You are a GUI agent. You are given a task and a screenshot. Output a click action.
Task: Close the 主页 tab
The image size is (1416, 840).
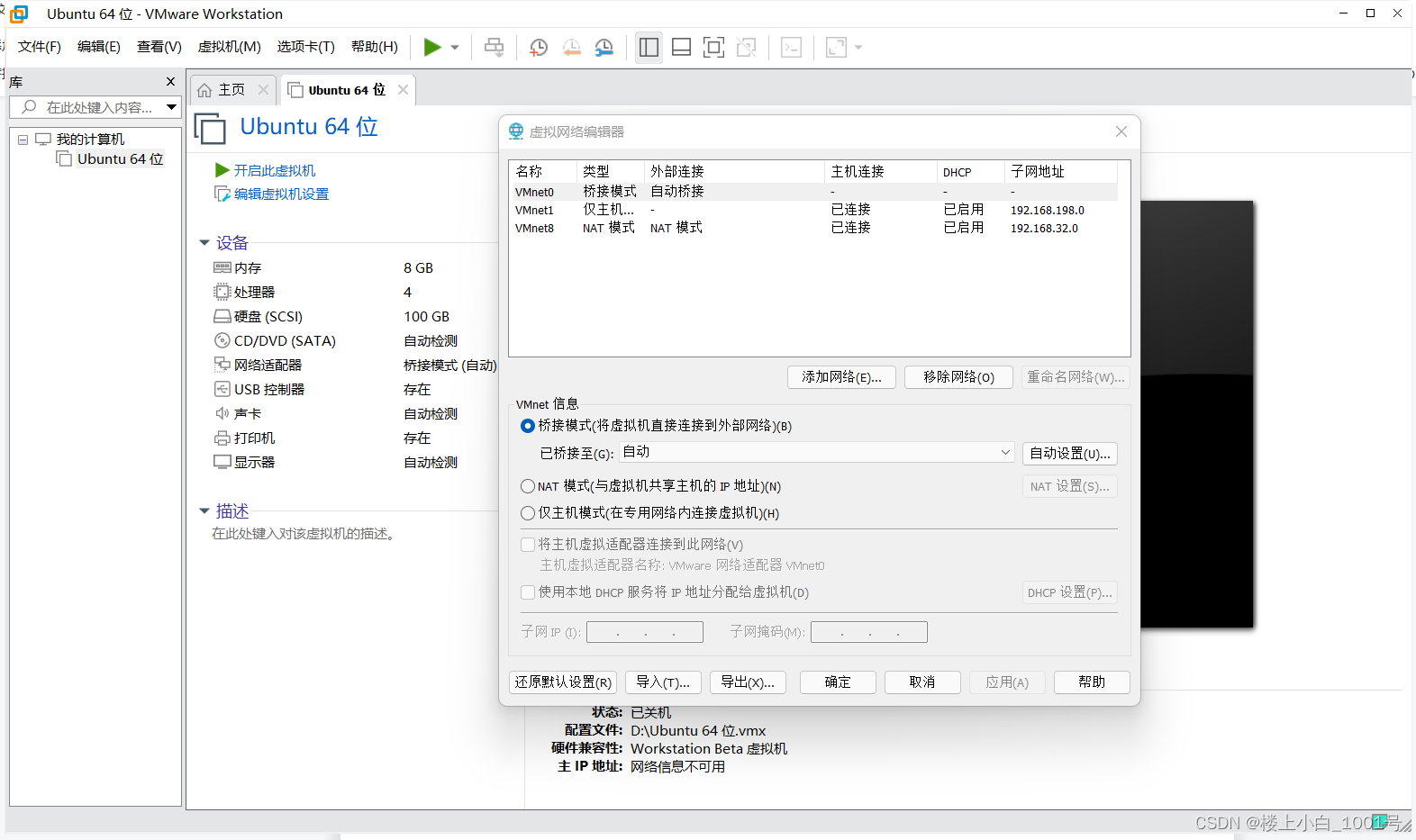coord(263,90)
